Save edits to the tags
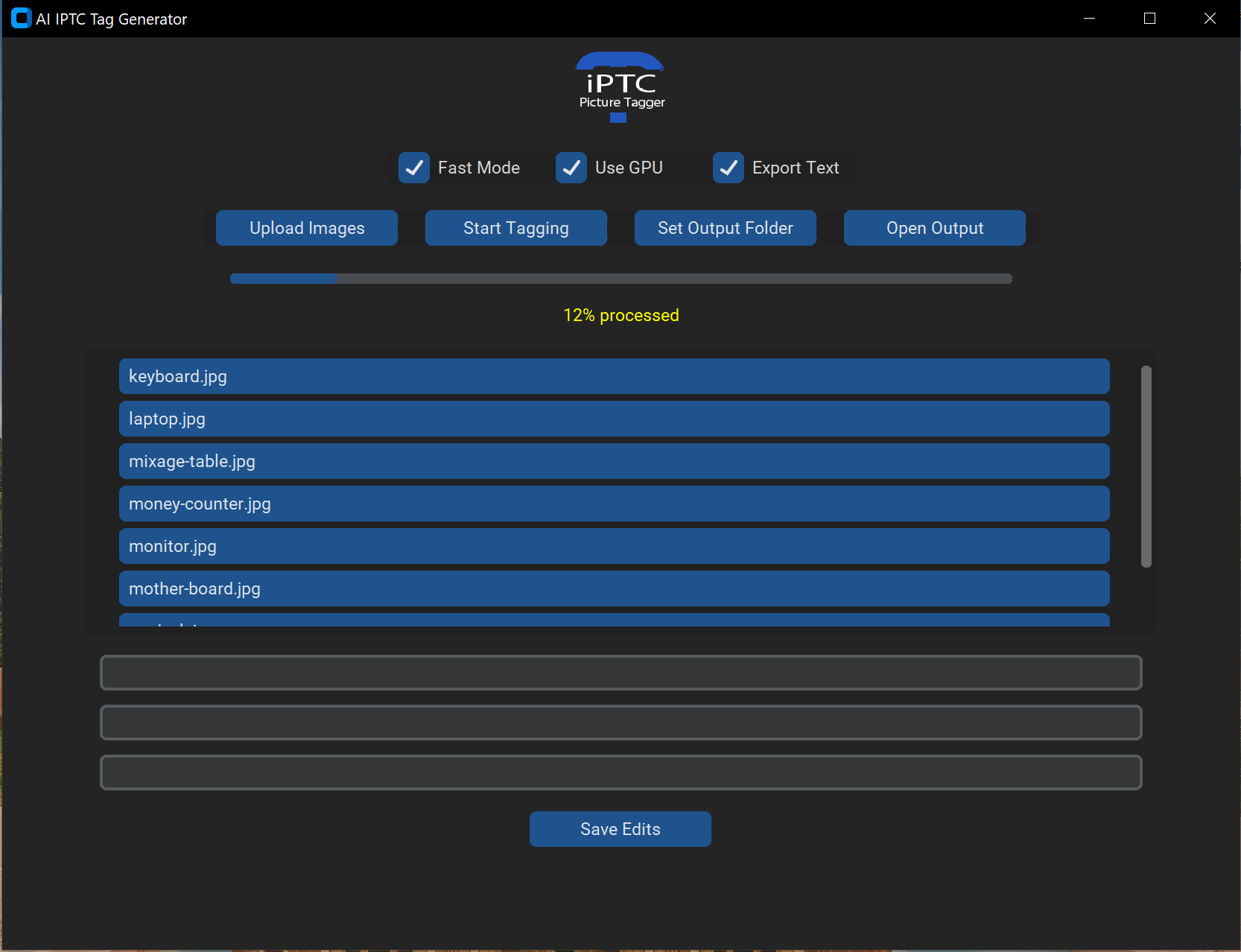The image size is (1241, 952). pyautogui.click(x=620, y=829)
